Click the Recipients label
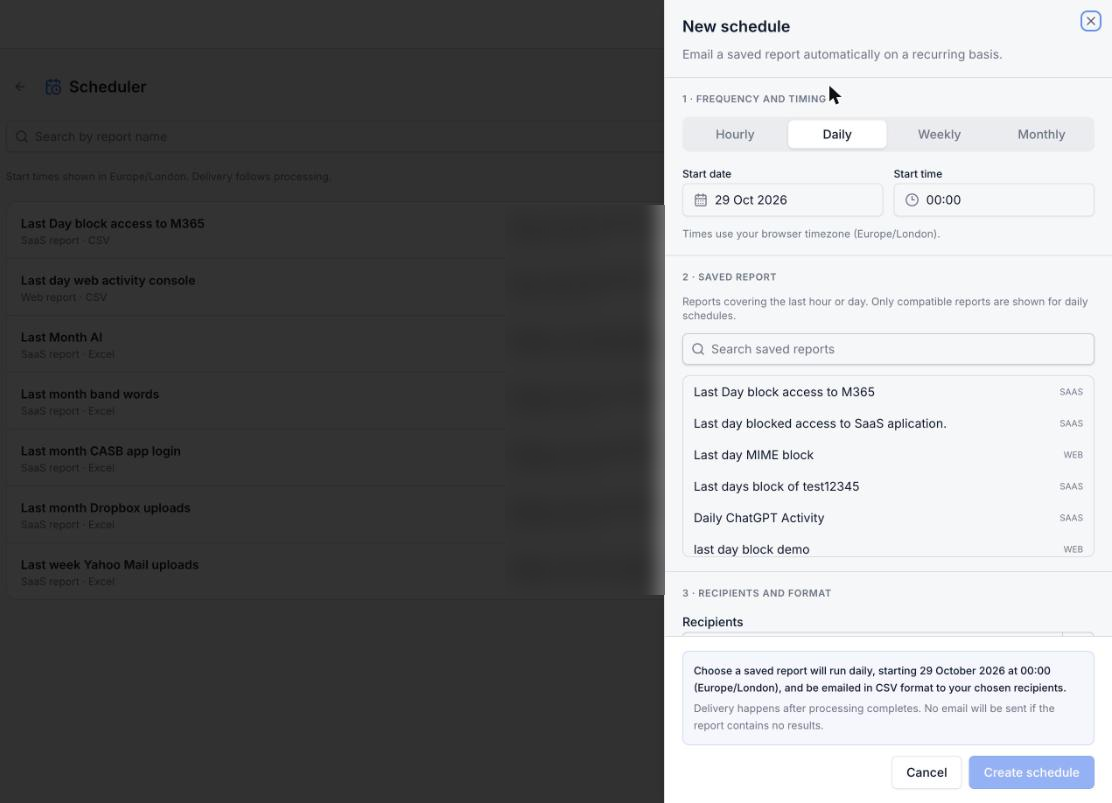 coord(712,622)
